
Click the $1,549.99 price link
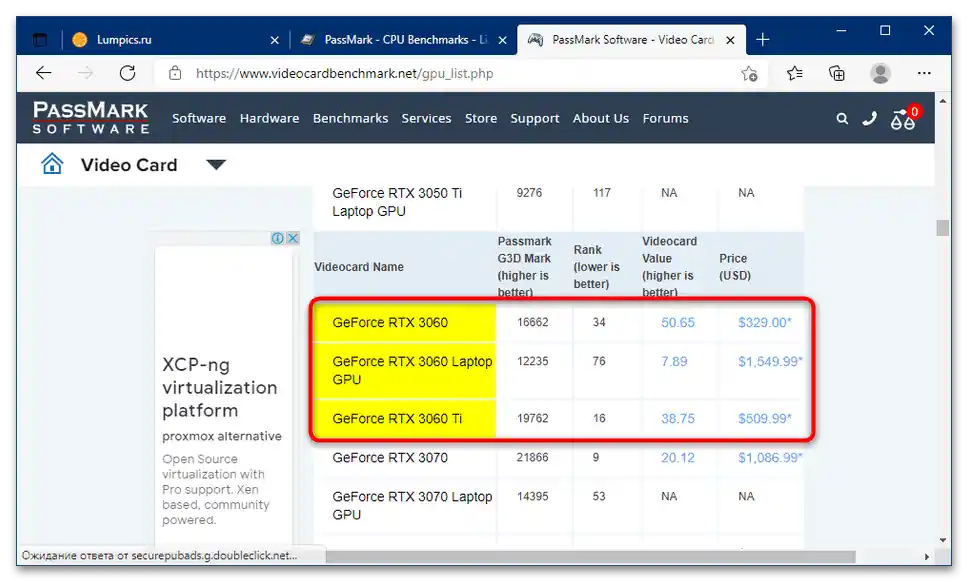(x=770, y=361)
